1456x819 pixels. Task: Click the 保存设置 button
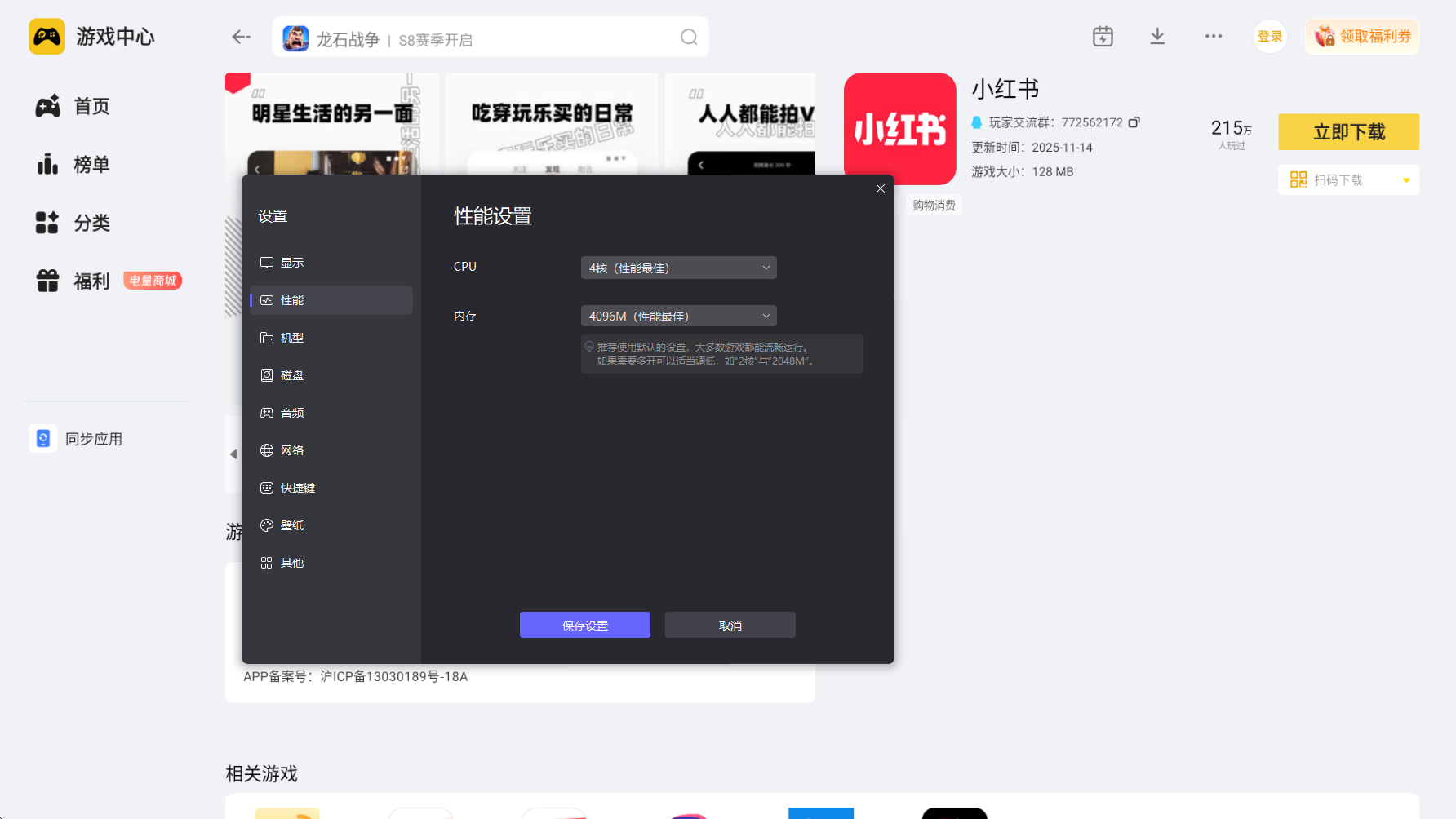click(x=585, y=625)
